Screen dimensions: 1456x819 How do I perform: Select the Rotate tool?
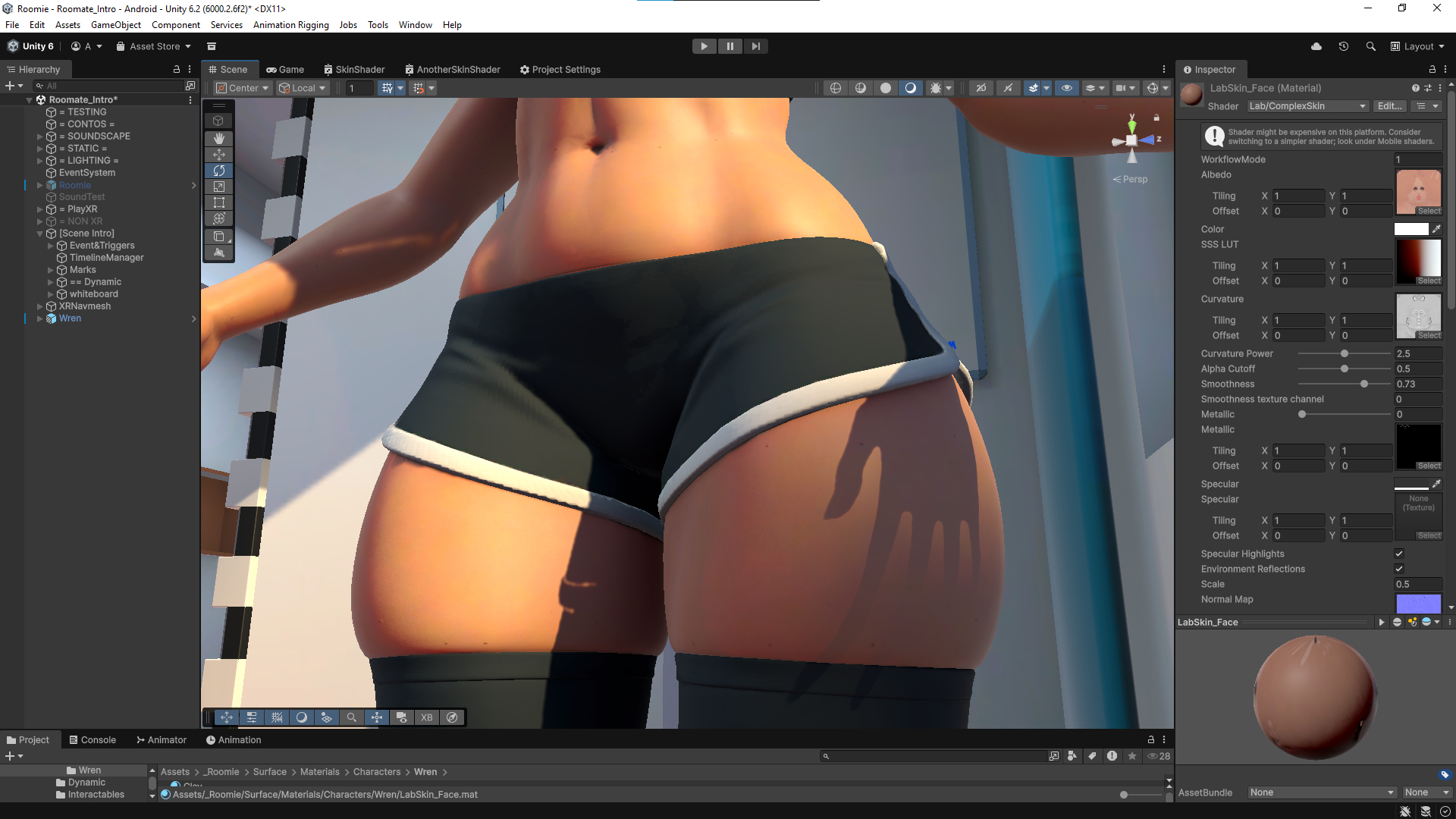coord(218,171)
